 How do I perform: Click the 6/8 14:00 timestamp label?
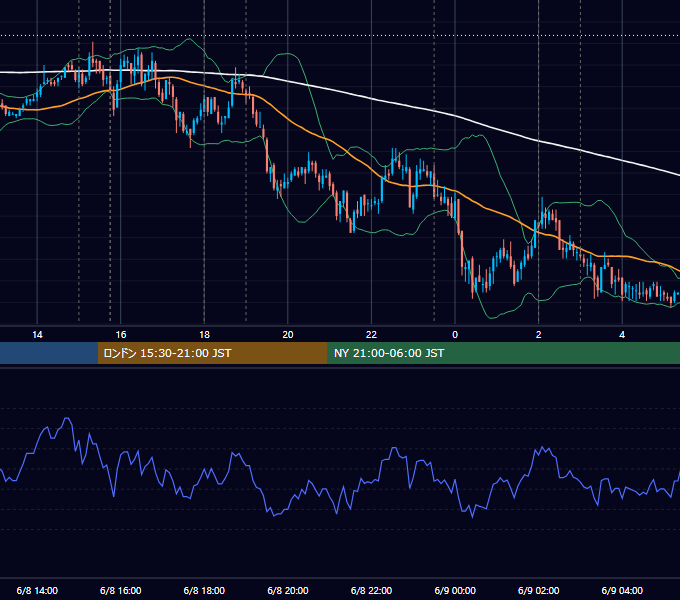[x=37, y=590]
